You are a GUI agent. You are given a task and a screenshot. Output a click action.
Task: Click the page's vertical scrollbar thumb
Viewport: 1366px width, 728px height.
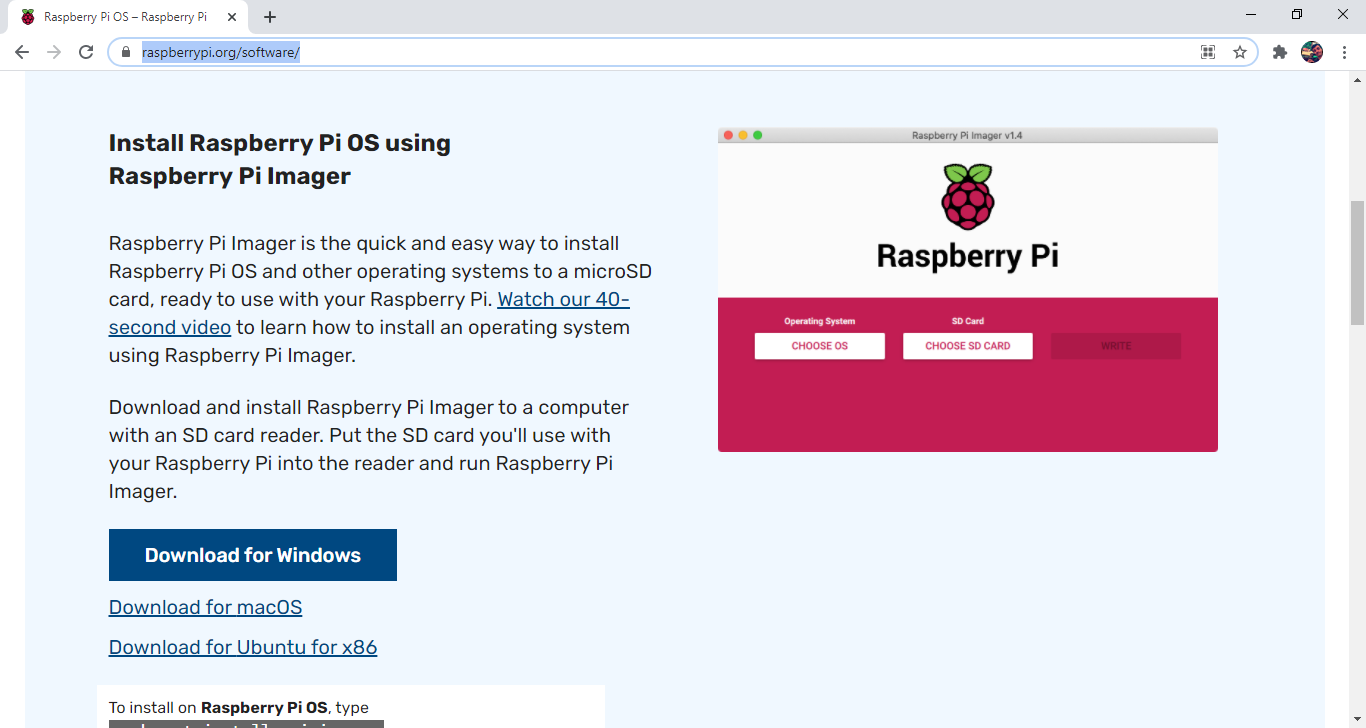coord(1357,262)
